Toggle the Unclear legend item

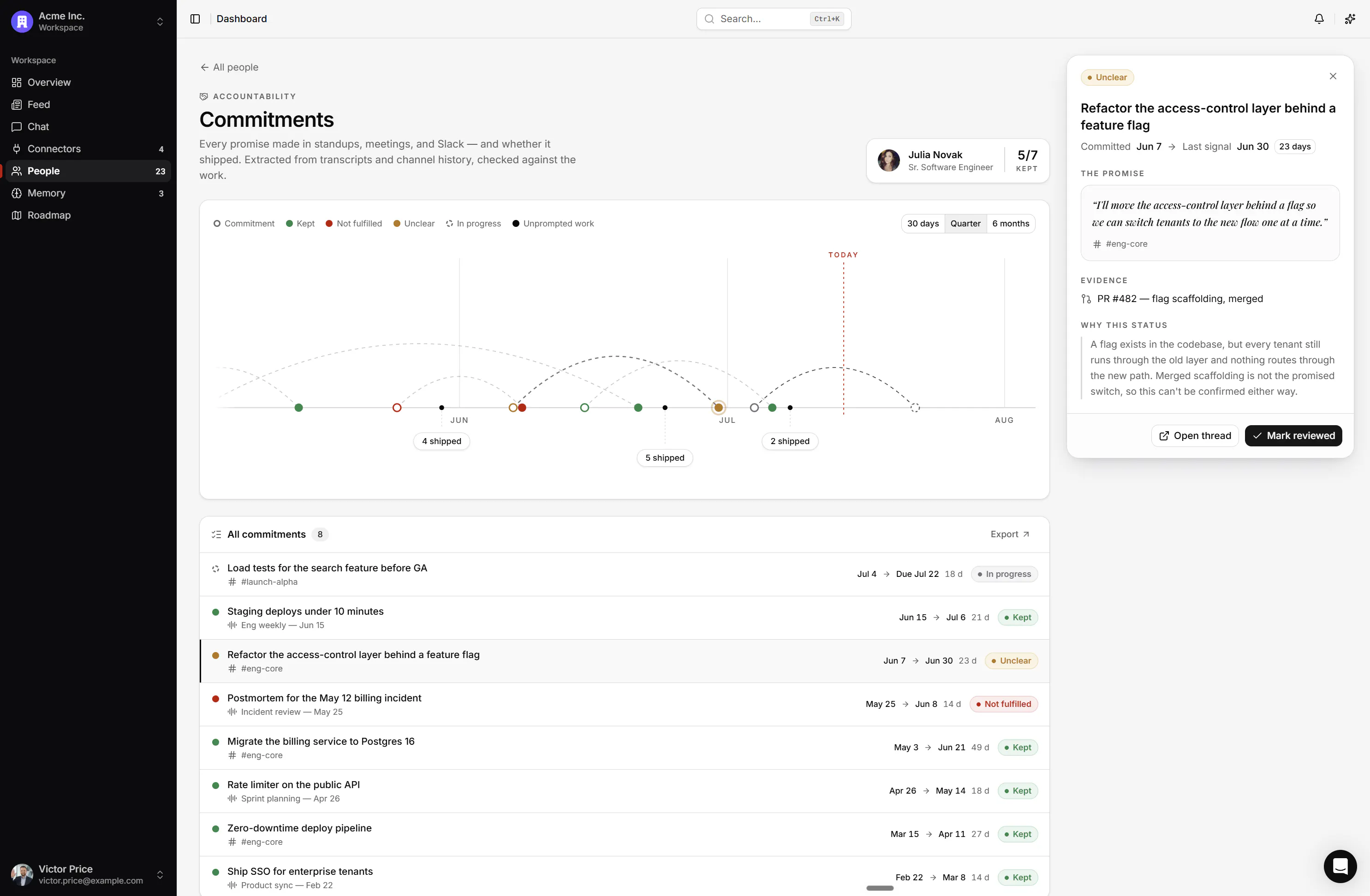click(413, 224)
